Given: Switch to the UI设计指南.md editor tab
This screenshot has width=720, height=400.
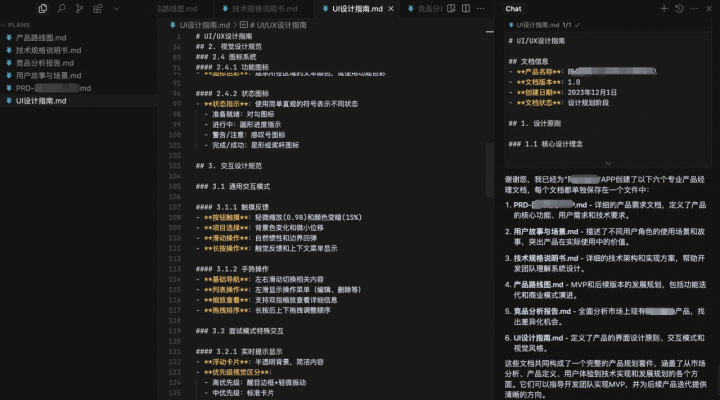Looking at the screenshot, I should click(357, 9).
